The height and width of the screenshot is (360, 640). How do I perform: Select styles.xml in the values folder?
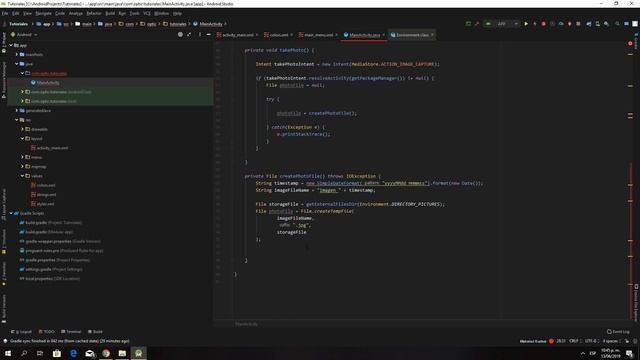(45, 204)
